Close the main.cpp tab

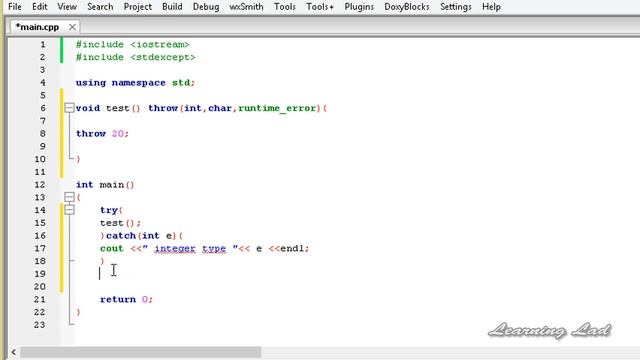(x=72, y=27)
